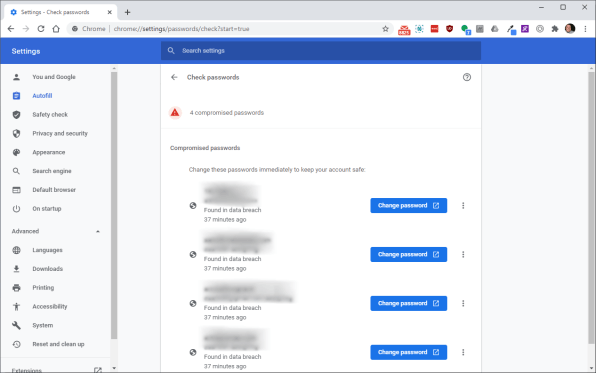This screenshot has height=373, width=596.
Task: Click the purple extension icon in toolbar
Action: pos(525,29)
